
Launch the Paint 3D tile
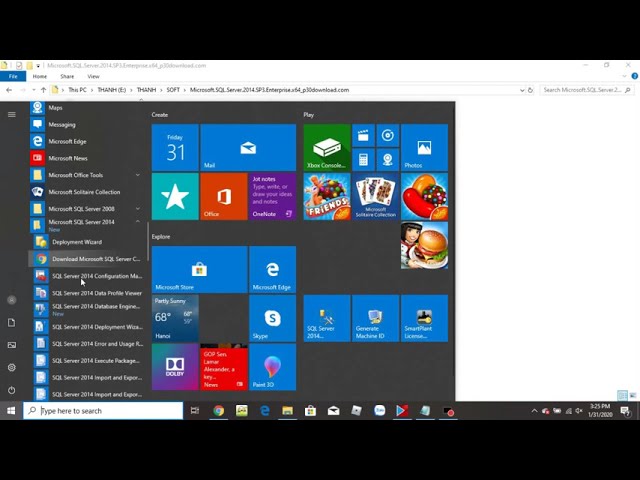(272, 367)
